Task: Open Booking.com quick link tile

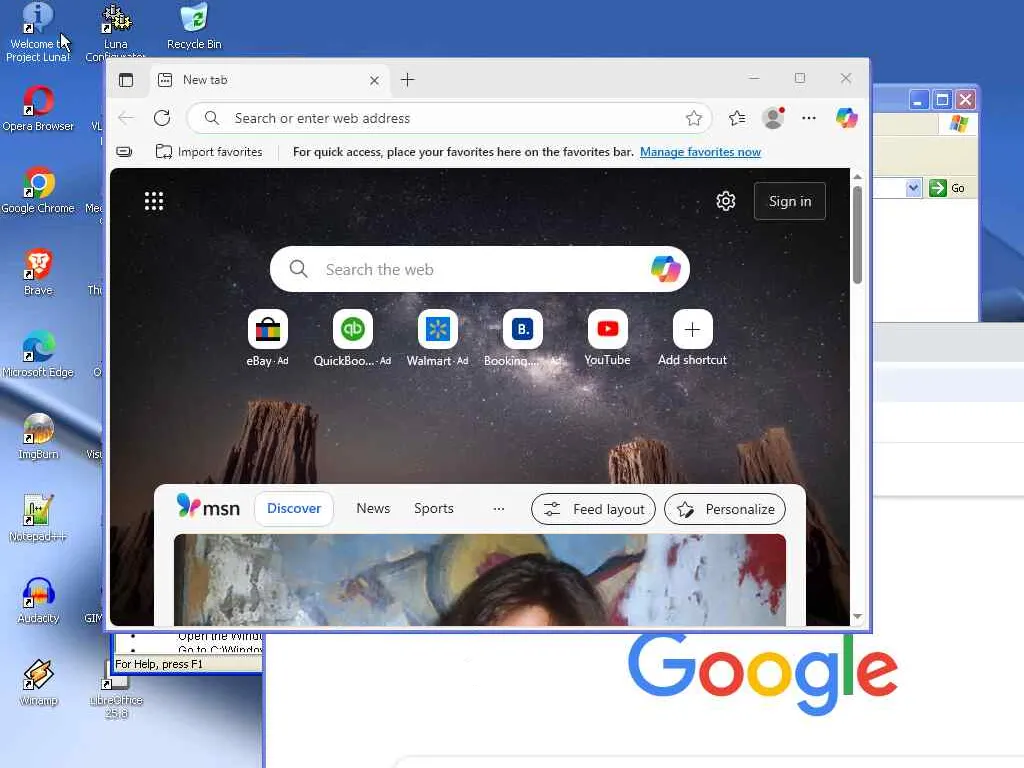Action: [x=522, y=338]
